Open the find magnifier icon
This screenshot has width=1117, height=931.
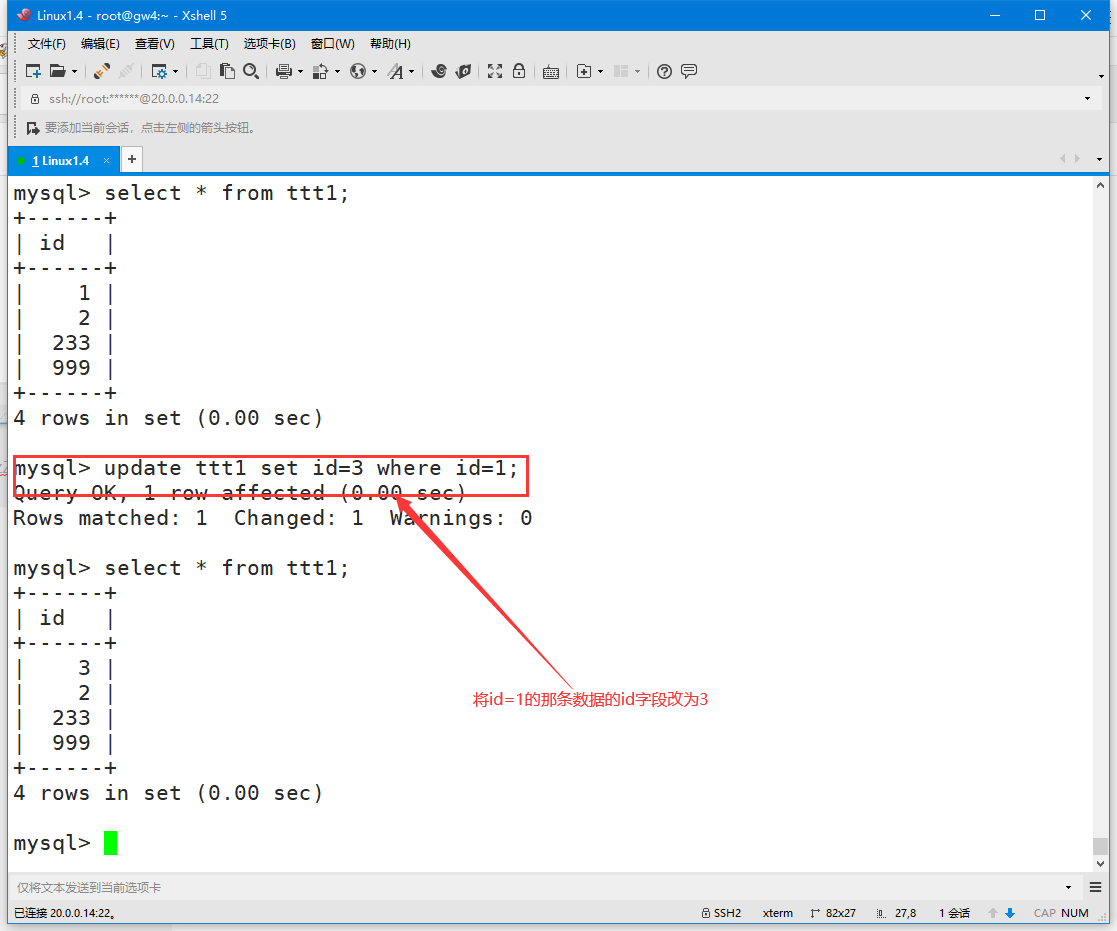(251, 71)
